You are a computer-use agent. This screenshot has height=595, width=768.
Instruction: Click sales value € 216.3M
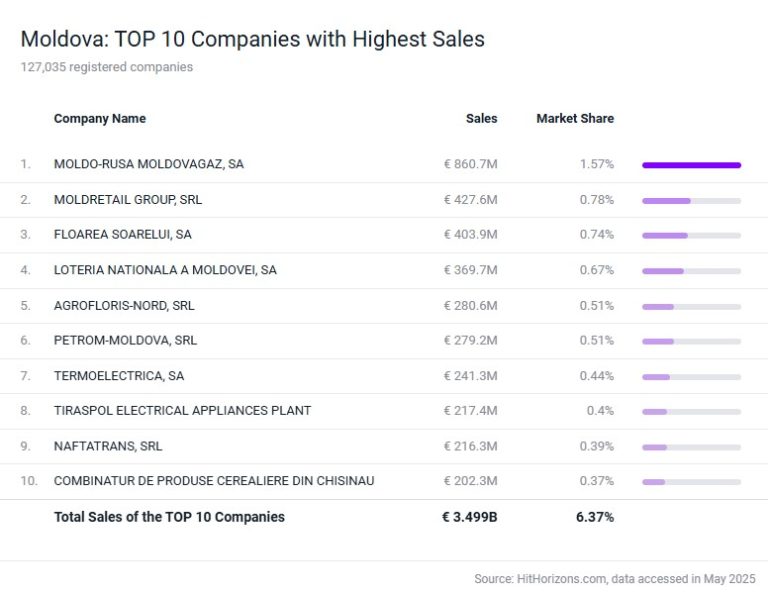pos(470,446)
